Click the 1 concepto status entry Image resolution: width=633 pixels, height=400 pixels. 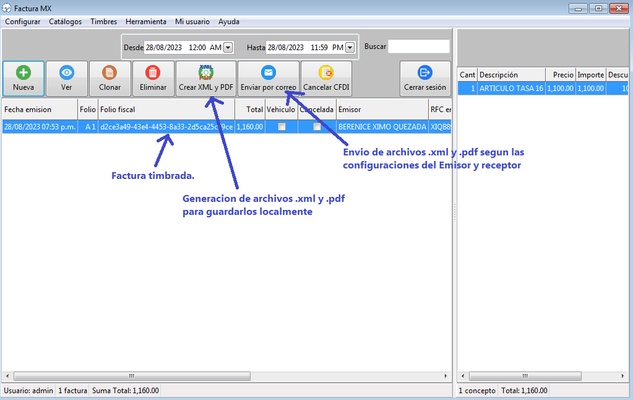[477, 391]
